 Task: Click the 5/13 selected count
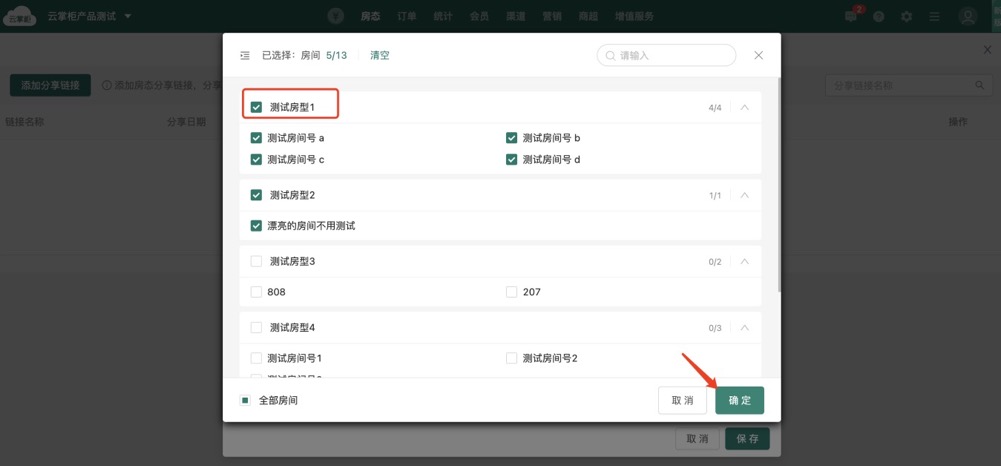click(x=336, y=56)
